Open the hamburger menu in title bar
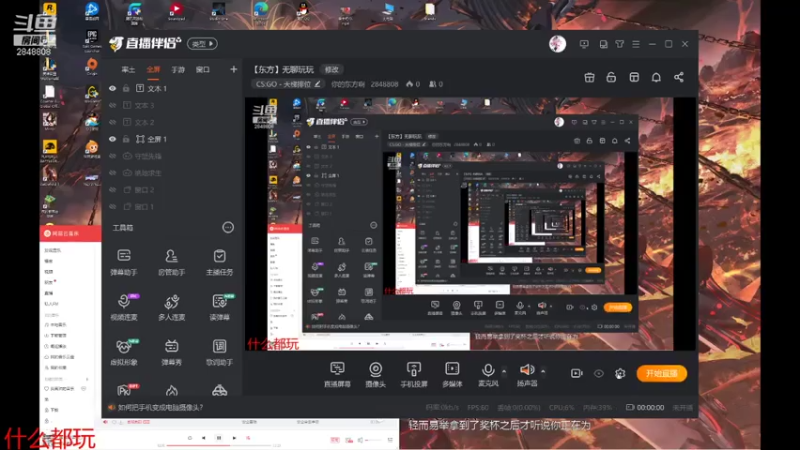Image resolution: width=800 pixels, height=450 pixels. tap(636, 44)
